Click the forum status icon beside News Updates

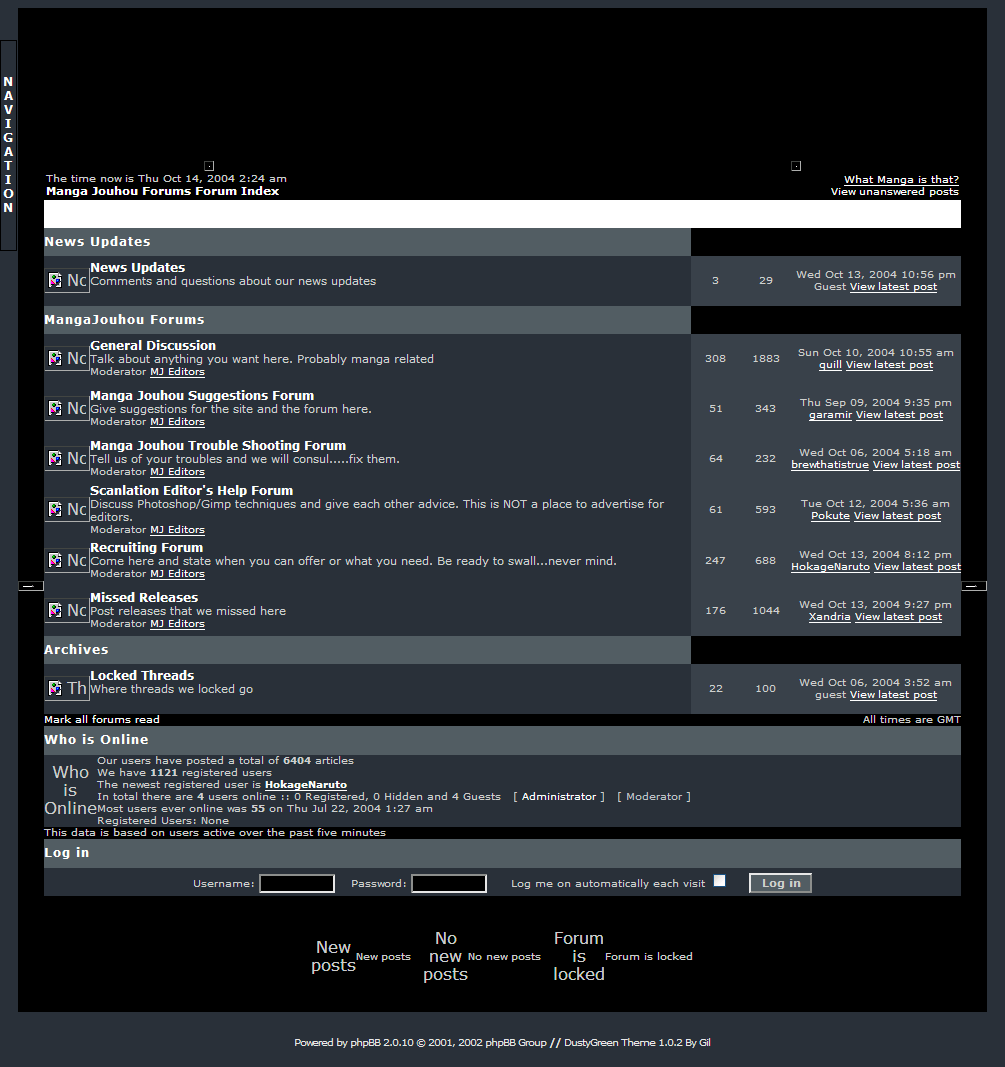pyautogui.click(x=67, y=280)
